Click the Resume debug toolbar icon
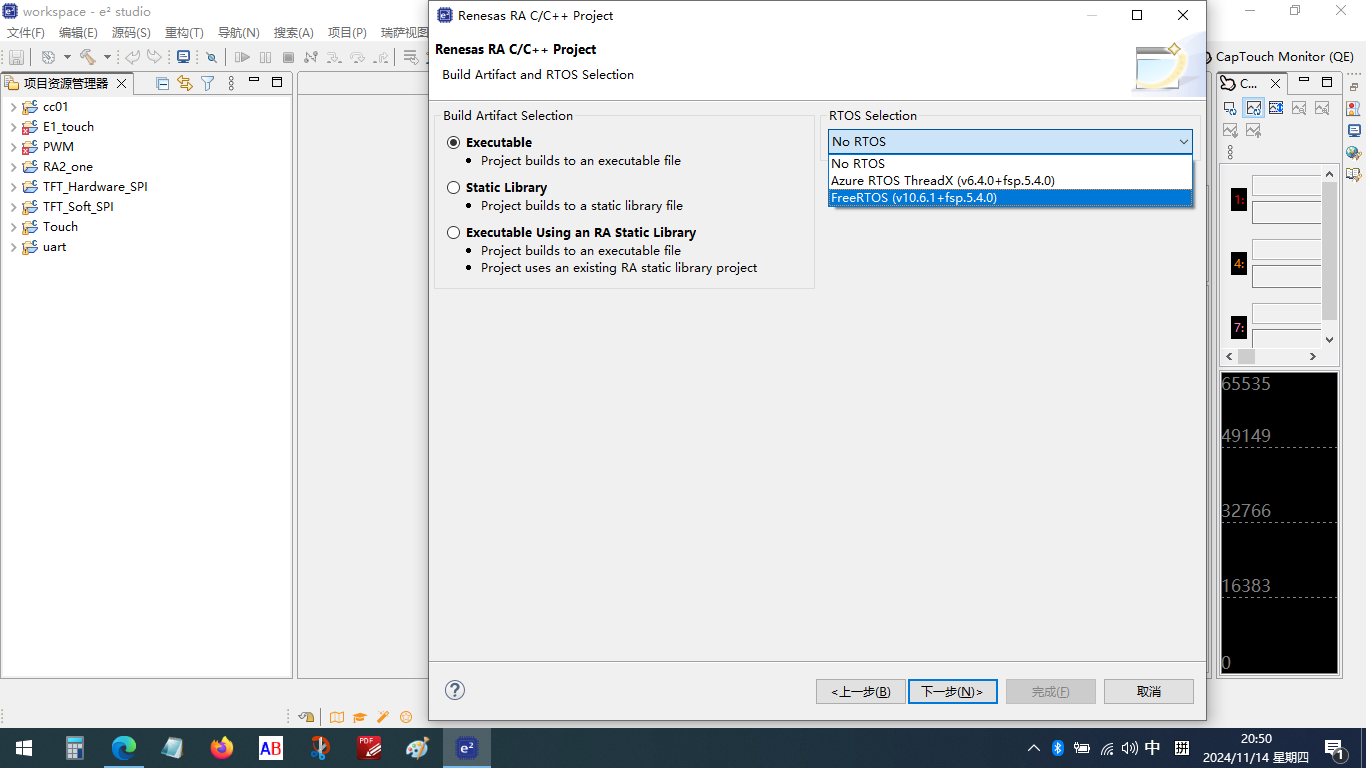Viewport: 1366px width, 768px height. tap(242, 58)
